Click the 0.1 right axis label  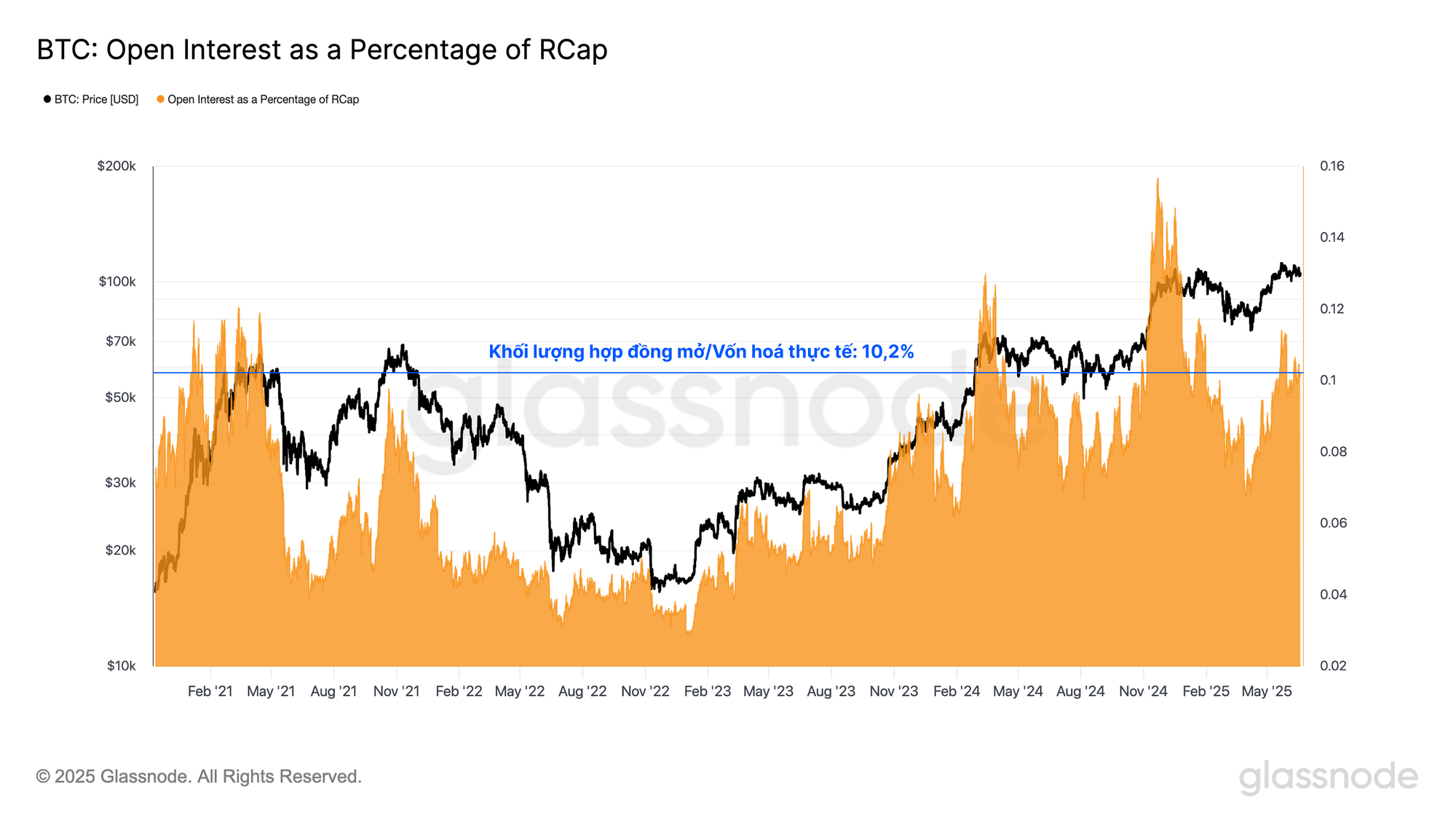(x=1328, y=380)
